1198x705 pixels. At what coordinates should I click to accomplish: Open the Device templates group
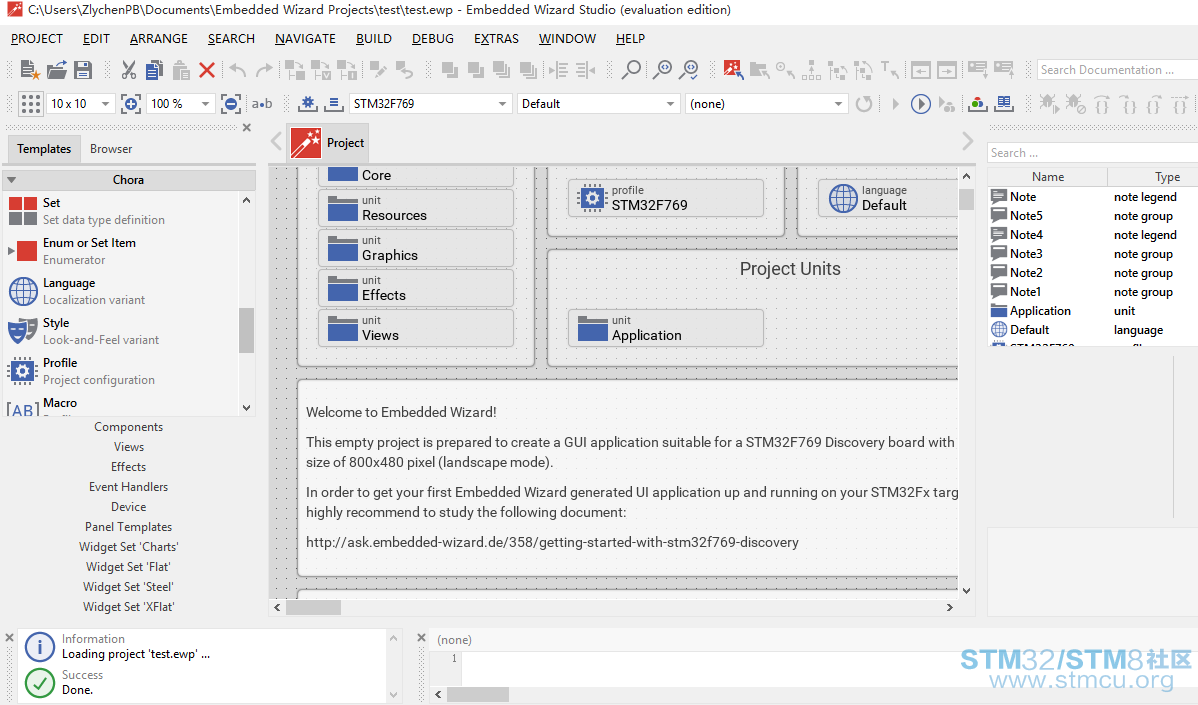pyautogui.click(x=128, y=506)
